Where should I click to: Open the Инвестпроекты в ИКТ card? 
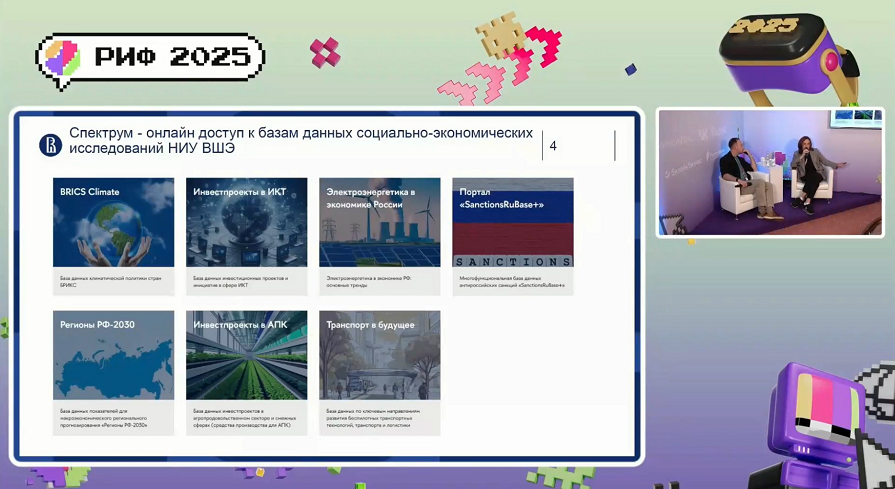[x=246, y=222]
